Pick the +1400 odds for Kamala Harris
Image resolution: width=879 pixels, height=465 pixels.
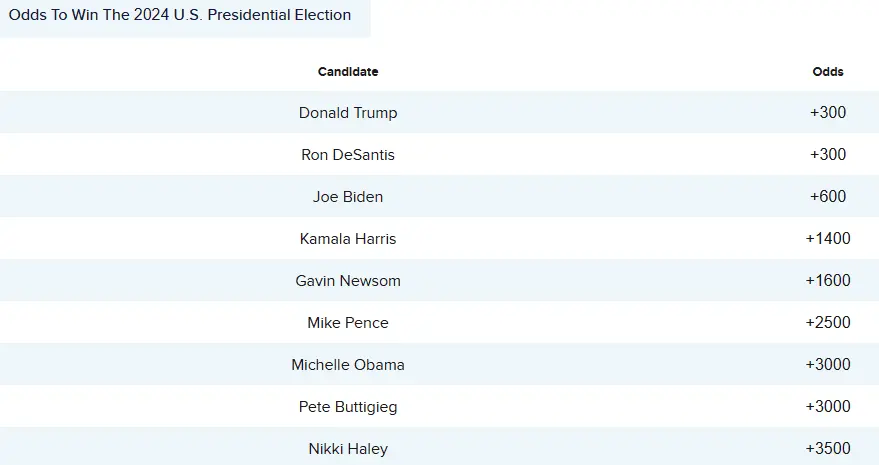click(x=828, y=239)
